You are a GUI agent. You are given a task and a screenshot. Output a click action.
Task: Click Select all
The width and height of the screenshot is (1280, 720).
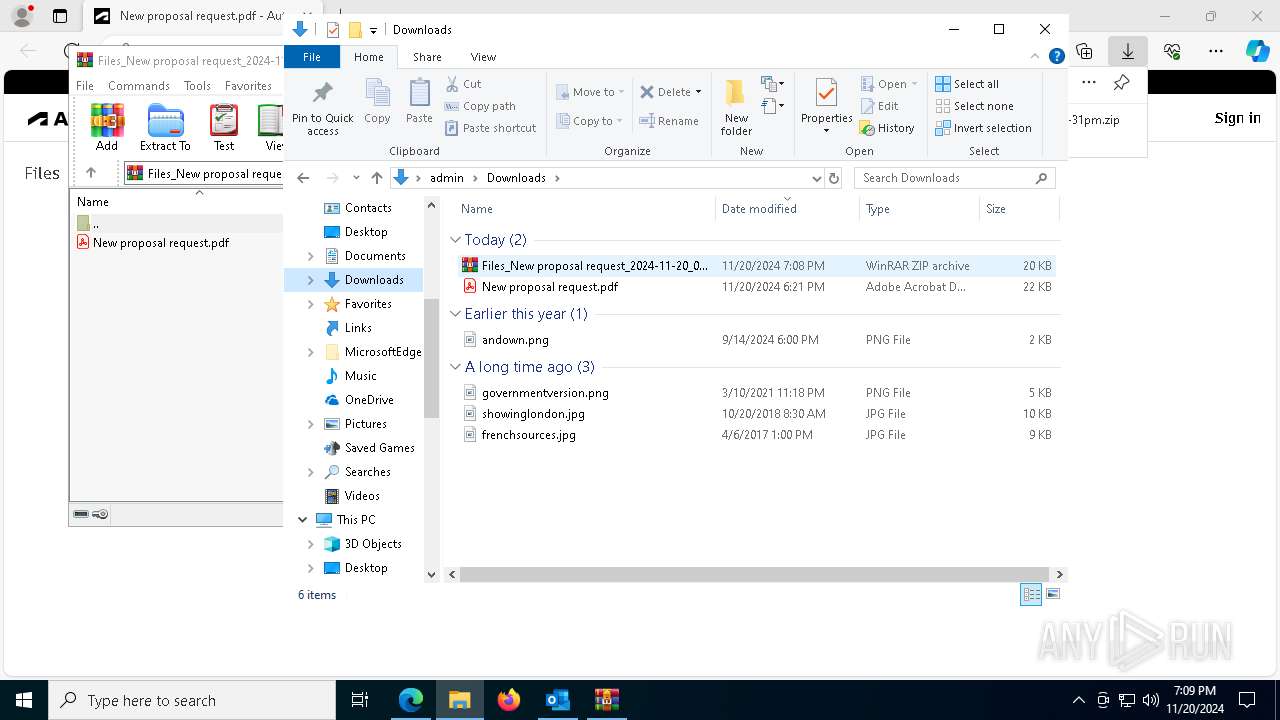[x=967, y=84]
